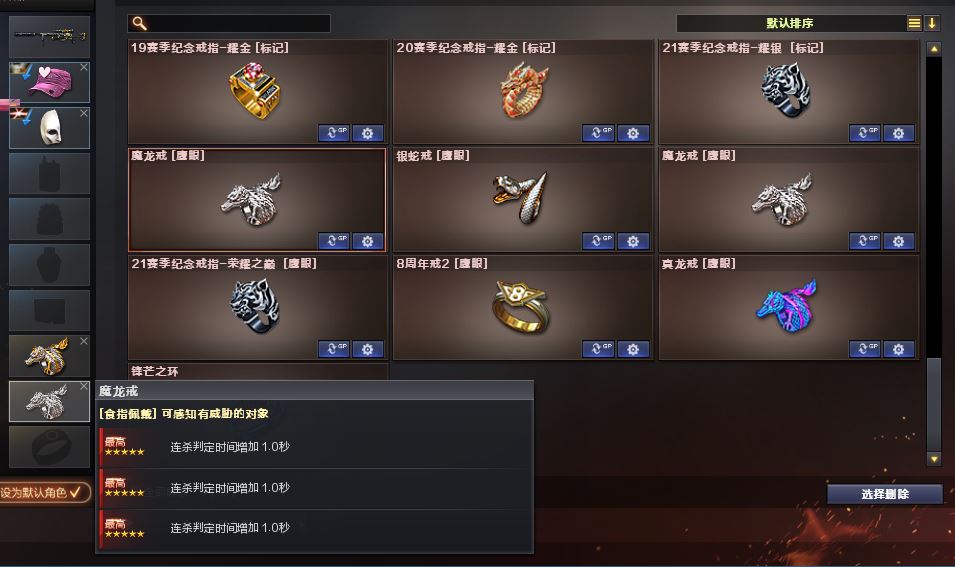This screenshot has width=955, height=567.
Task: Open gear icon on 21赛季纪念戒指-耀银
Action: 898,133
